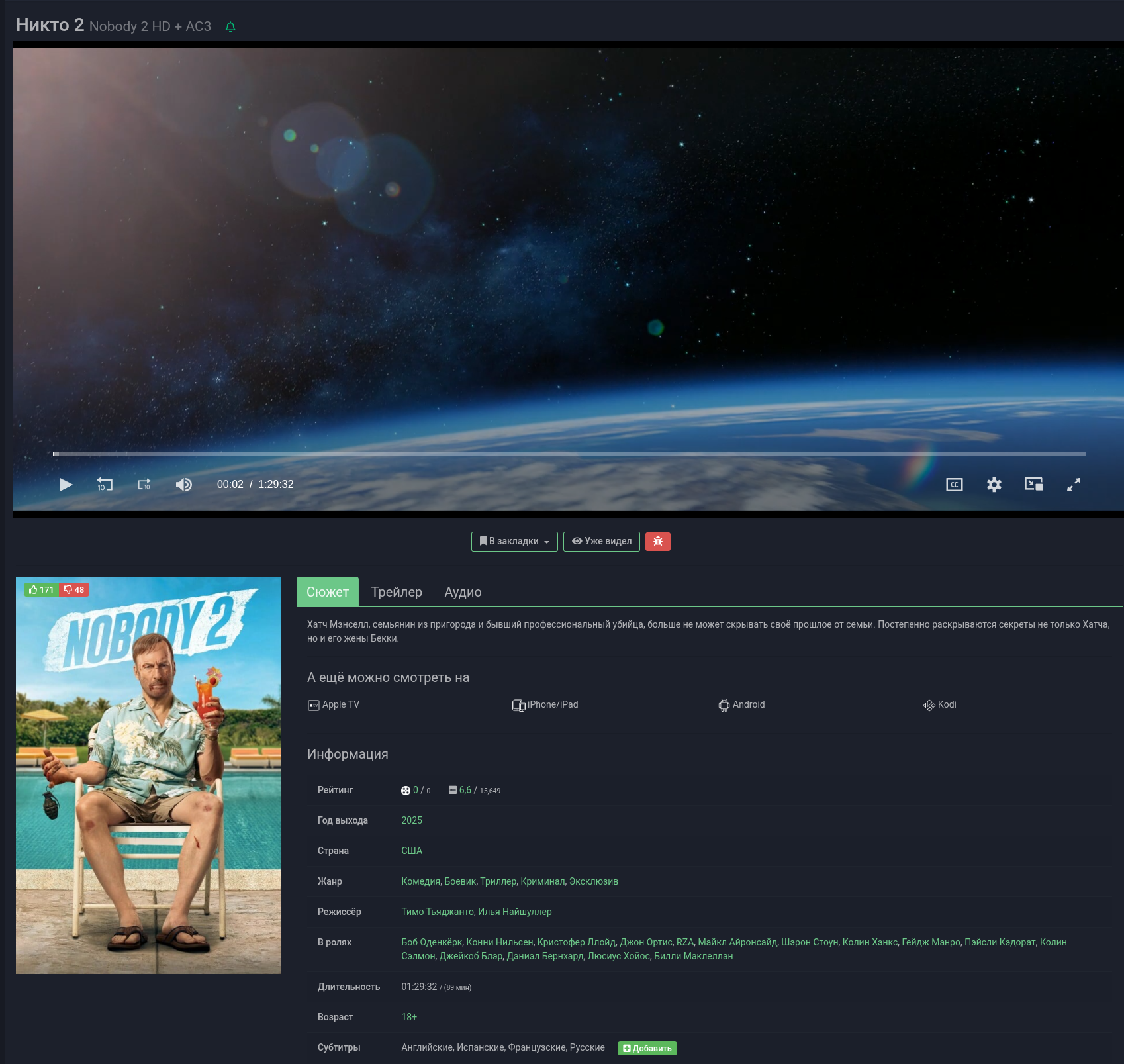This screenshot has height=1064, width=1124.
Task: Open actor Пэйсли Кэдорат's page
Action: 1000,942
